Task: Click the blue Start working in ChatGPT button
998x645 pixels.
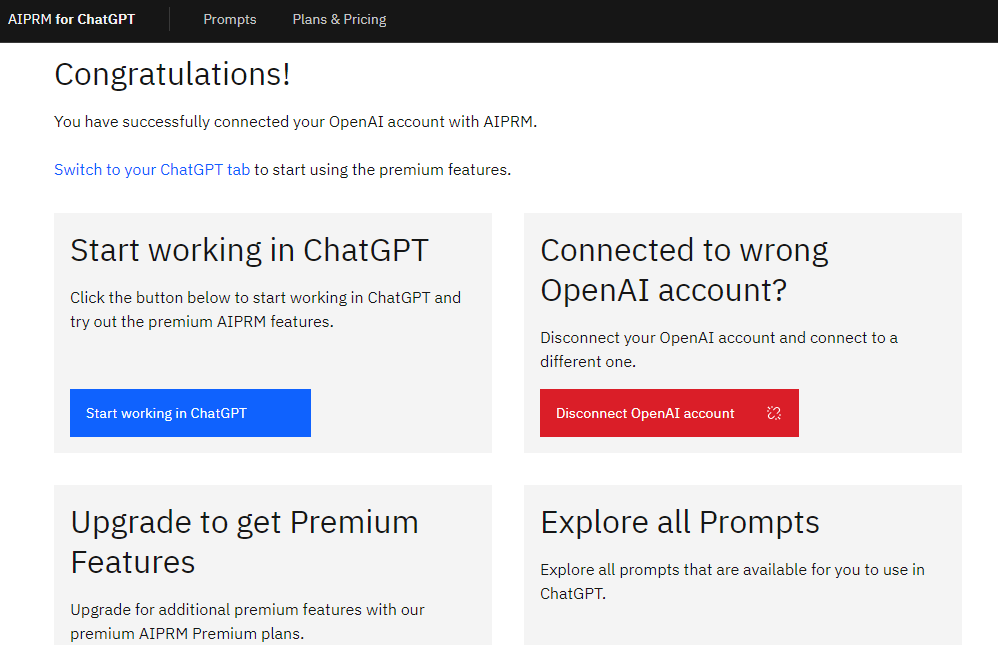Action: pyautogui.click(x=190, y=413)
